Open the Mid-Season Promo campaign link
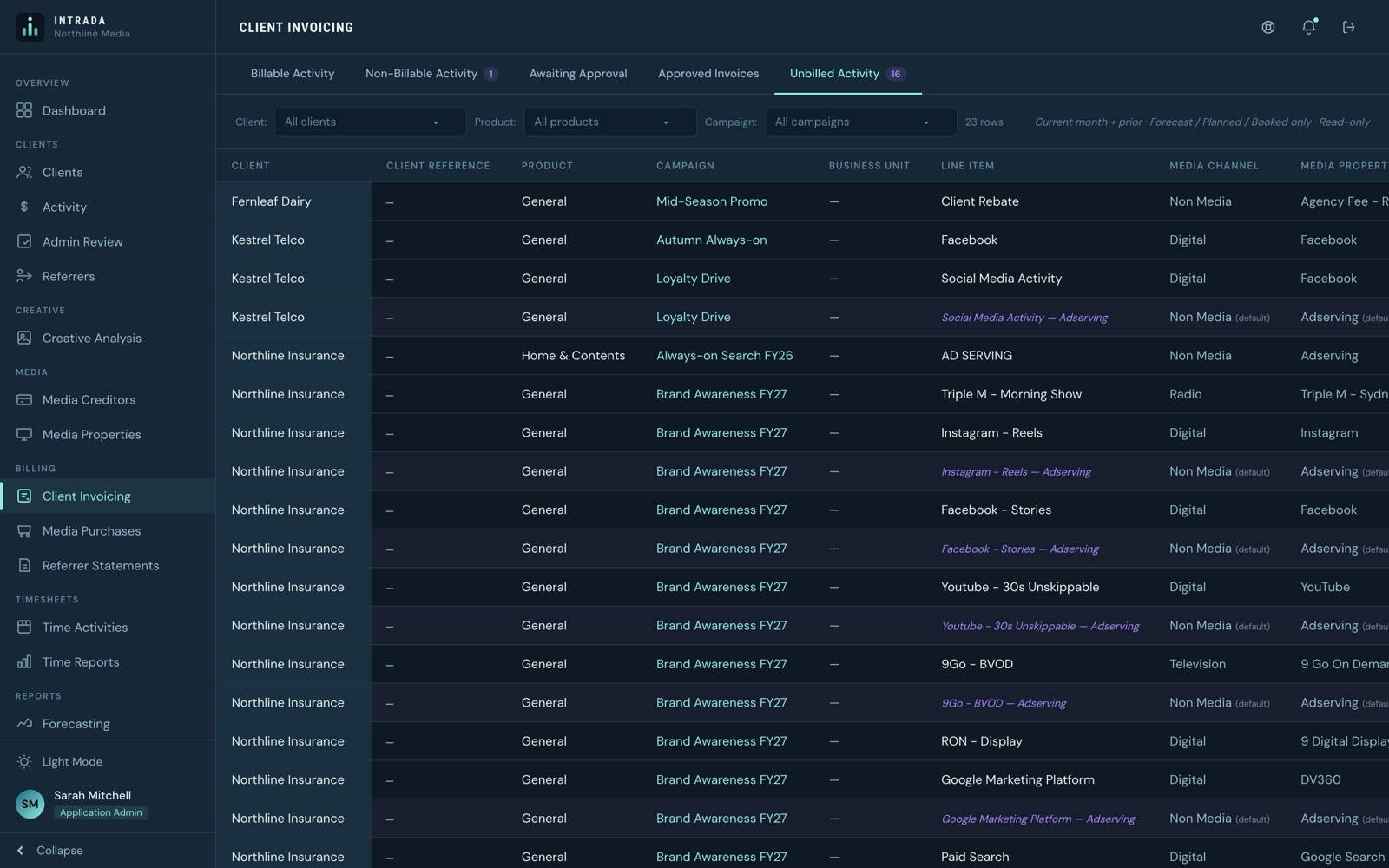The width and height of the screenshot is (1389, 868). point(712,201)
